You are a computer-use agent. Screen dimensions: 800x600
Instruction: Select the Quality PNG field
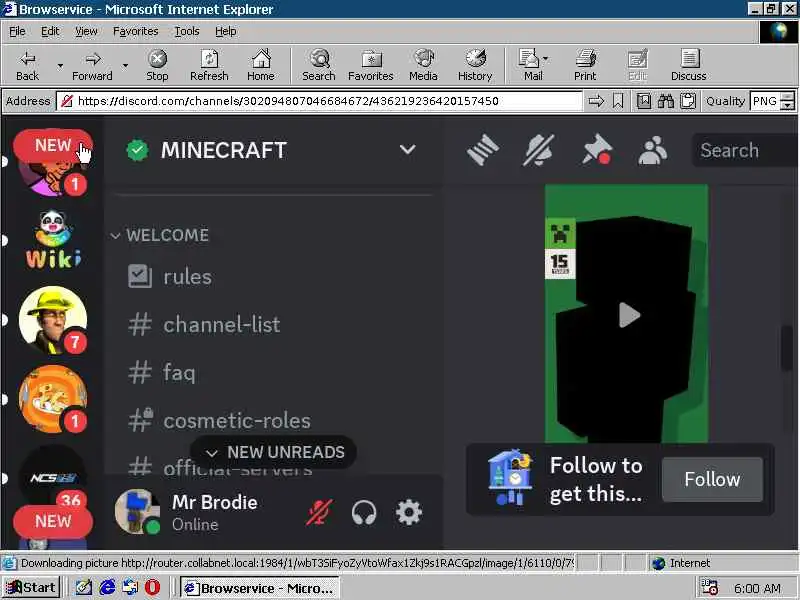point(765,101)
